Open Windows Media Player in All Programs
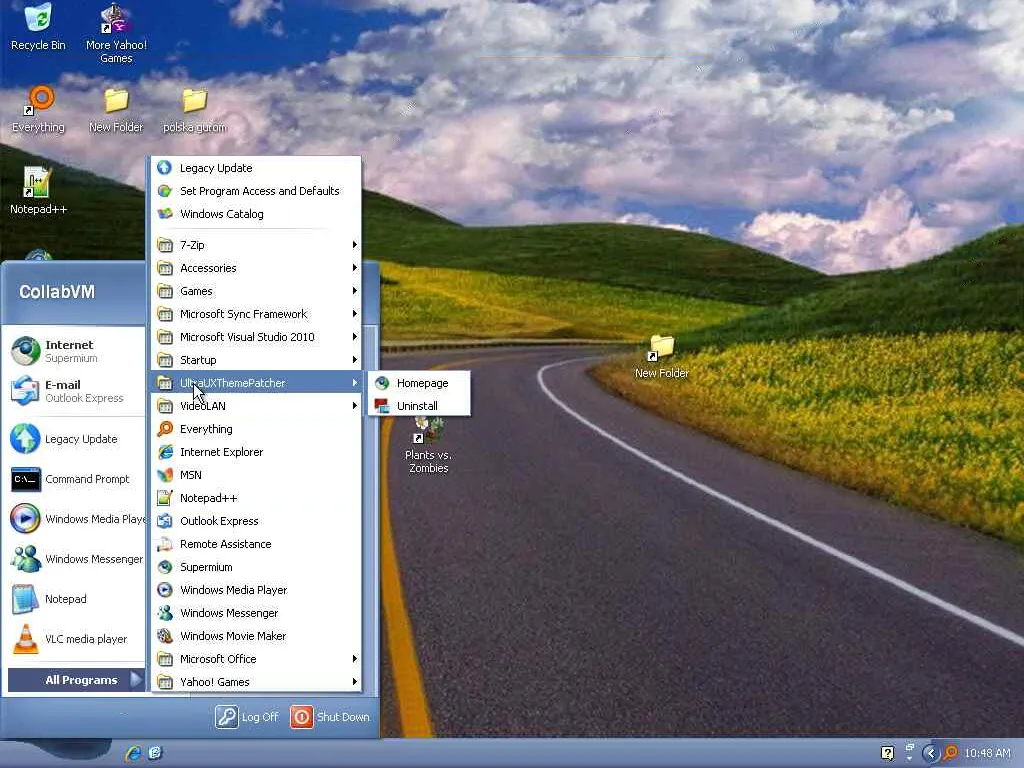The height and width of the screenshot is (768, 1024). (x=257, y=590)
